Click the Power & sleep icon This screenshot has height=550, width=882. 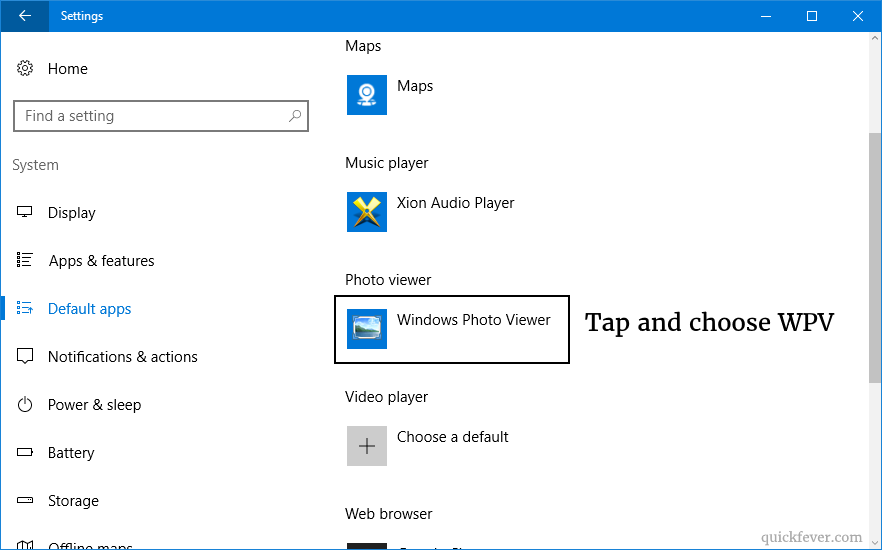(25, 404)
